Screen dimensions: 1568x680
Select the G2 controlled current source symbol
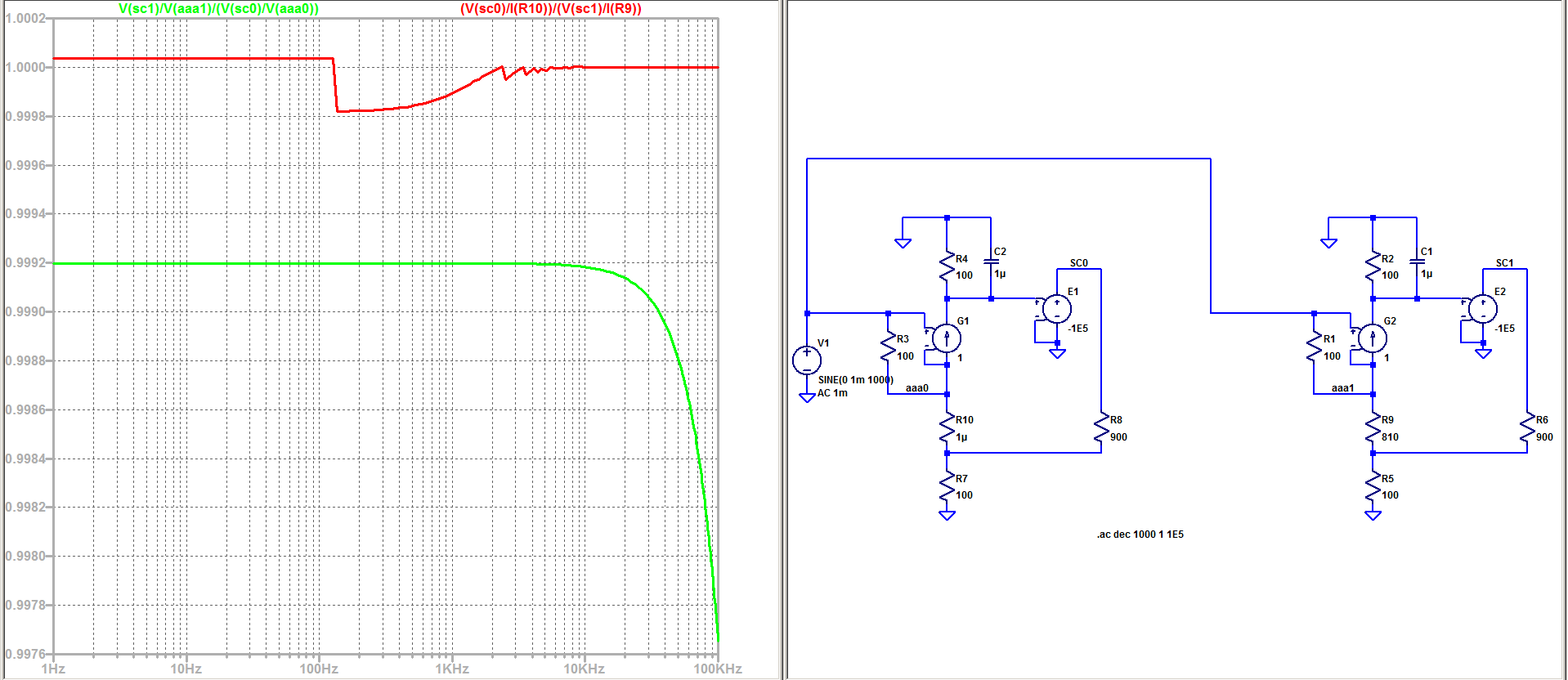pyautogui.click(x=1373, y=338)
